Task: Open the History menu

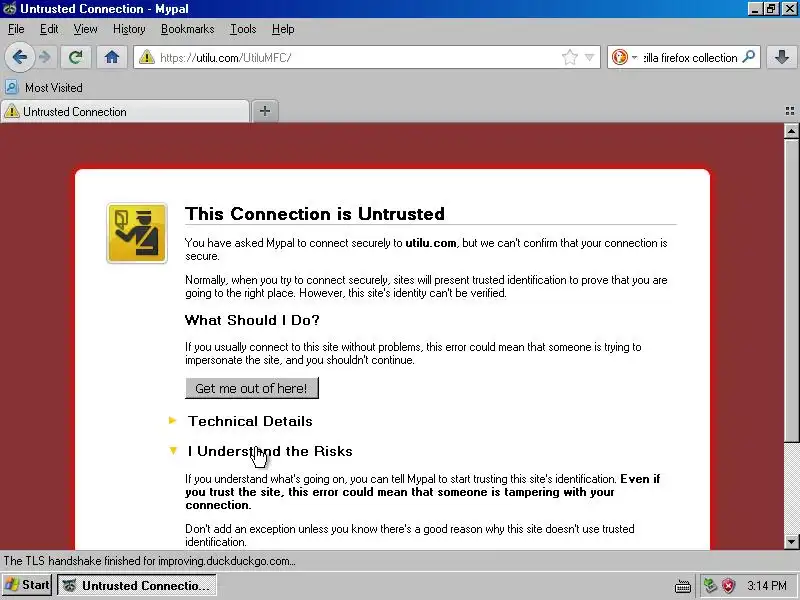Action: [x=129, y=29]
